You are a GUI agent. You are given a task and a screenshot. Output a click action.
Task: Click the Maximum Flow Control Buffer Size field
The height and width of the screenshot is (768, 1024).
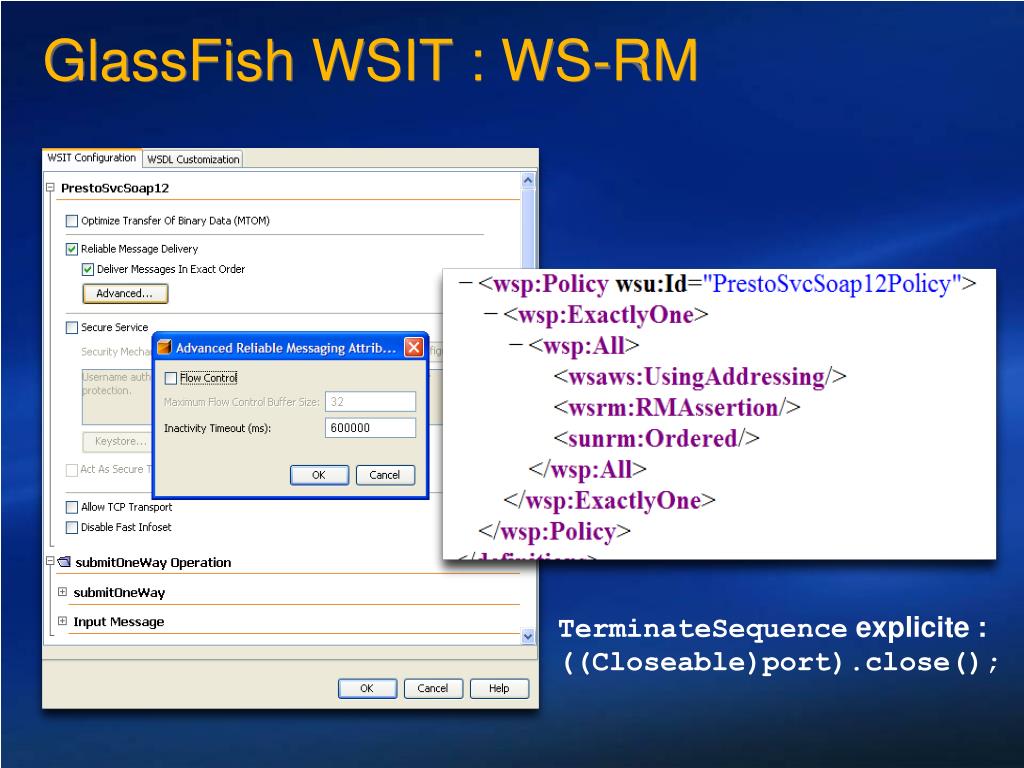[x=370, y=402]
